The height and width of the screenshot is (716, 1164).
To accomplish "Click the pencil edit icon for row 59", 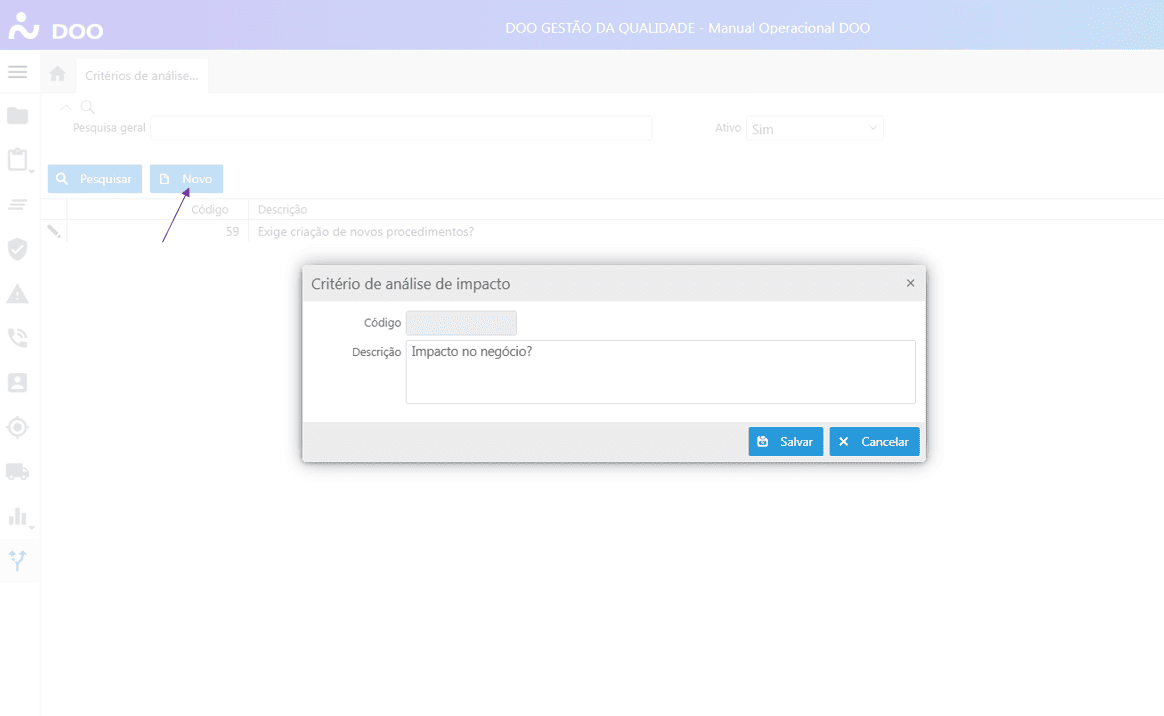I will [x=54, y=232].
